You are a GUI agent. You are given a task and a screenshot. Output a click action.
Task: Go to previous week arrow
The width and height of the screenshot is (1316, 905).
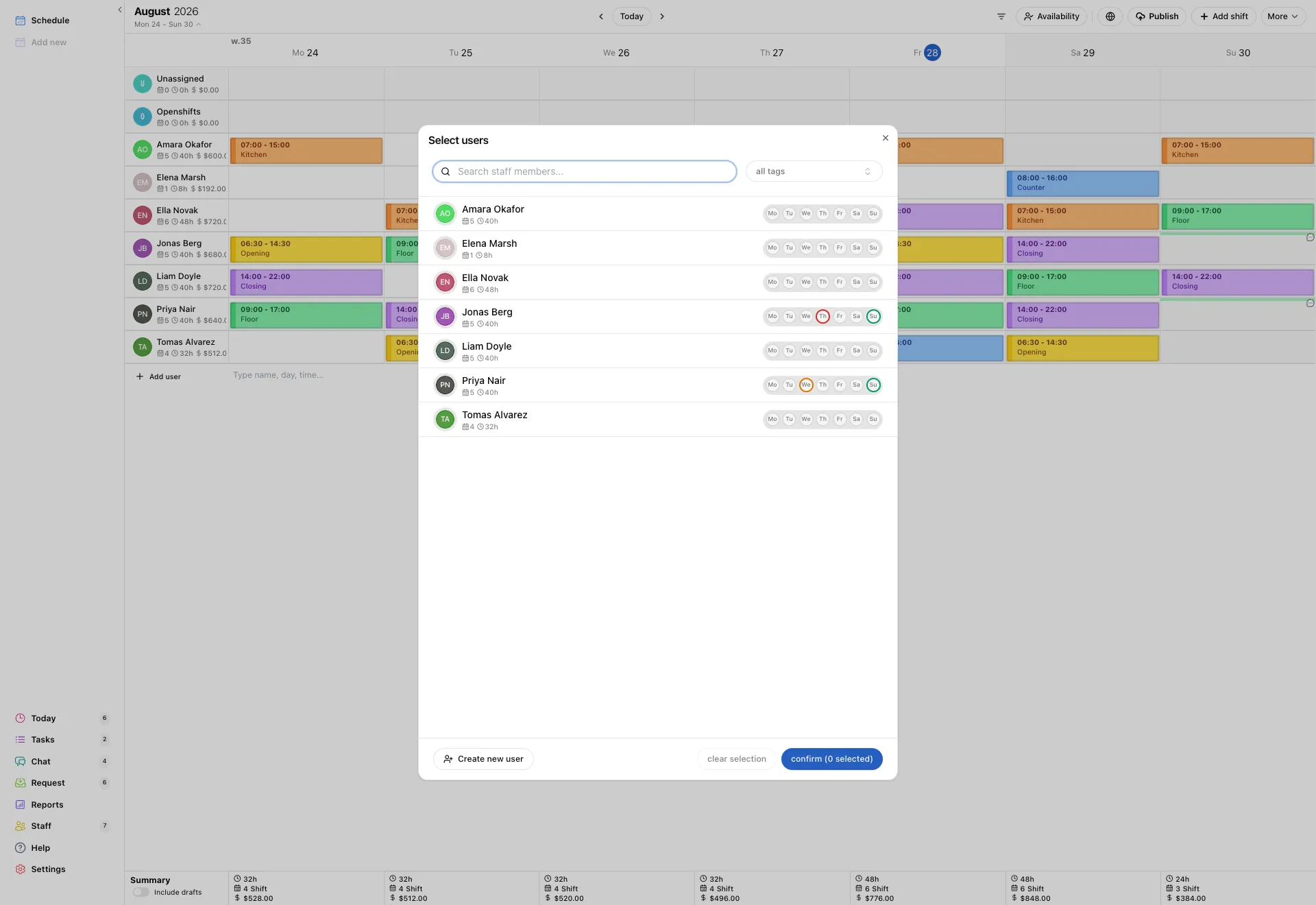pyautogui.click(x=601, y=16)
